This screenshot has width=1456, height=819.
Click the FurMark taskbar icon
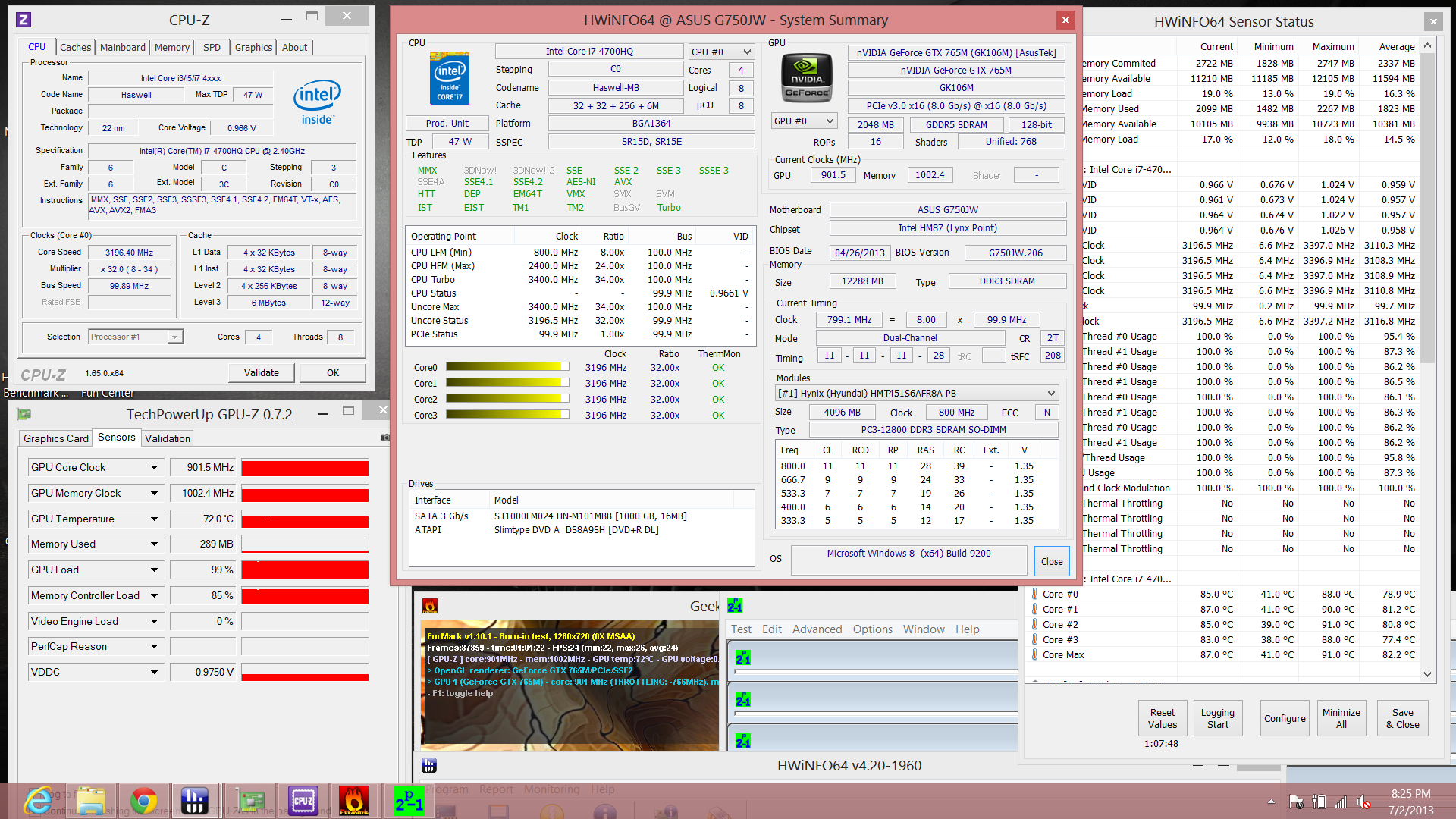tap(353, 800)
